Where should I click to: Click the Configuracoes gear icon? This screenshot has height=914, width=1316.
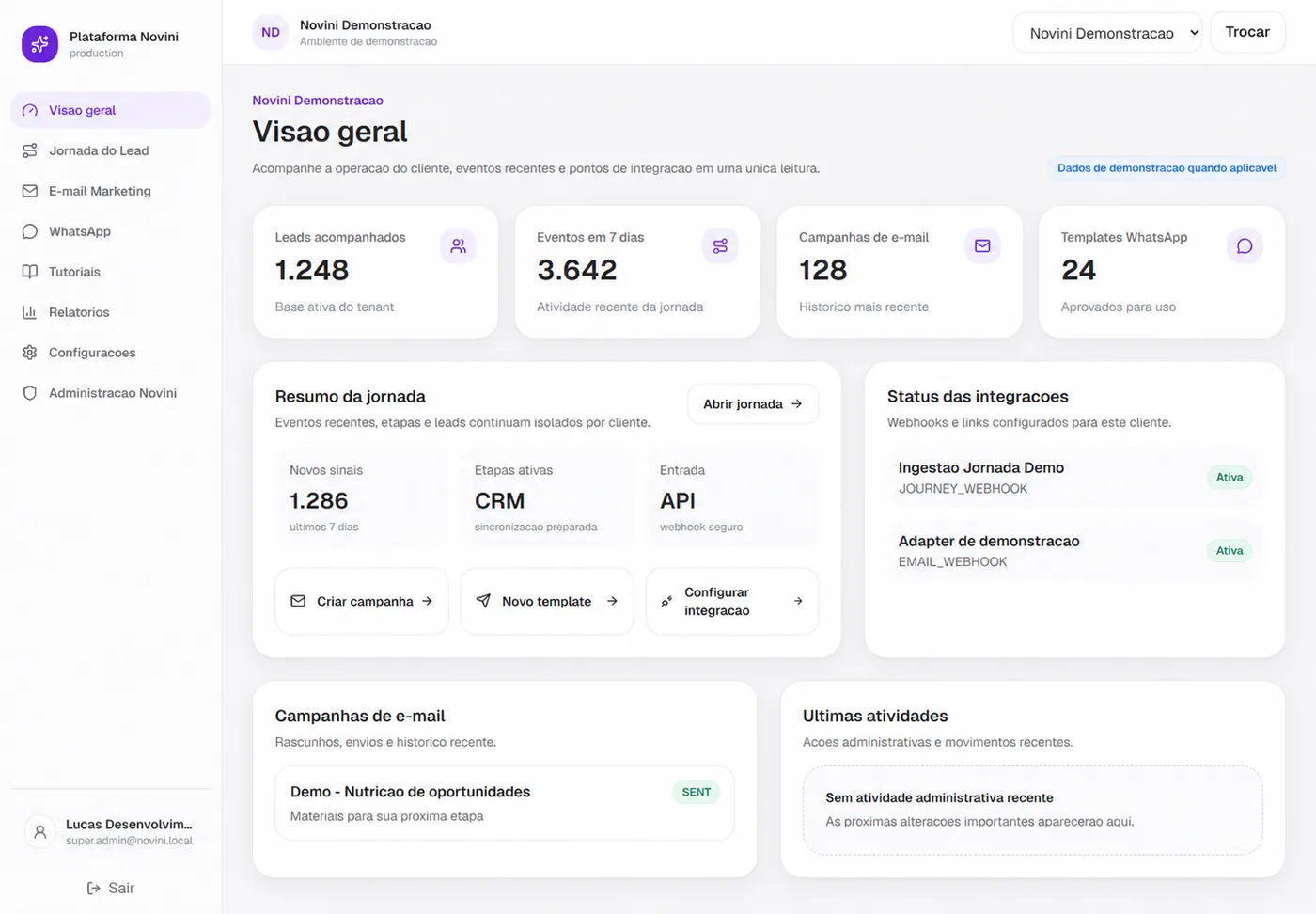(30, 353)
